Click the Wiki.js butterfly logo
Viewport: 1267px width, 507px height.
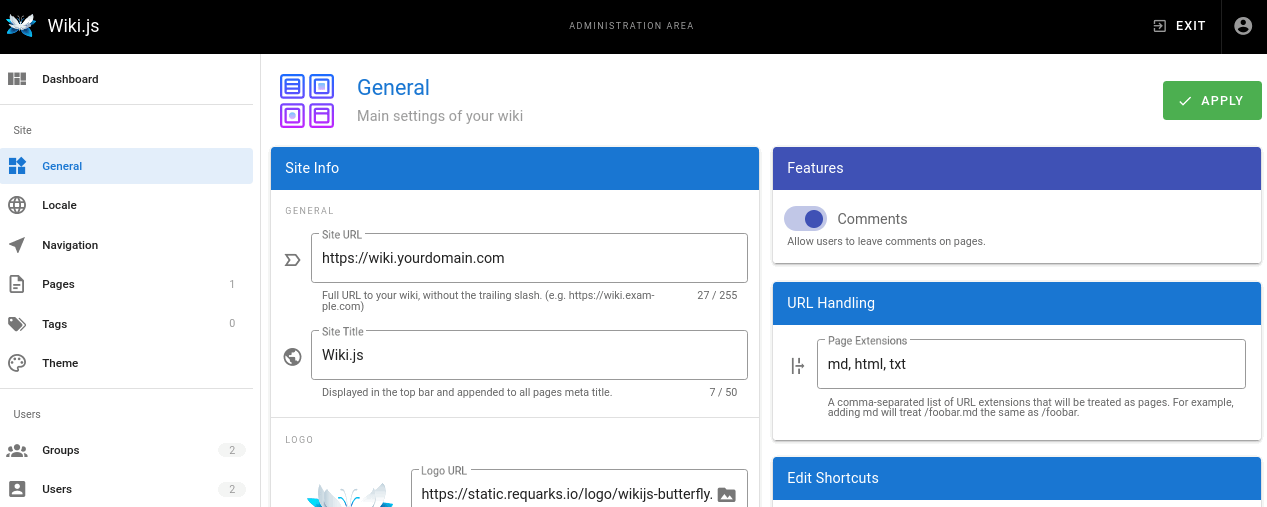[21, 26]
